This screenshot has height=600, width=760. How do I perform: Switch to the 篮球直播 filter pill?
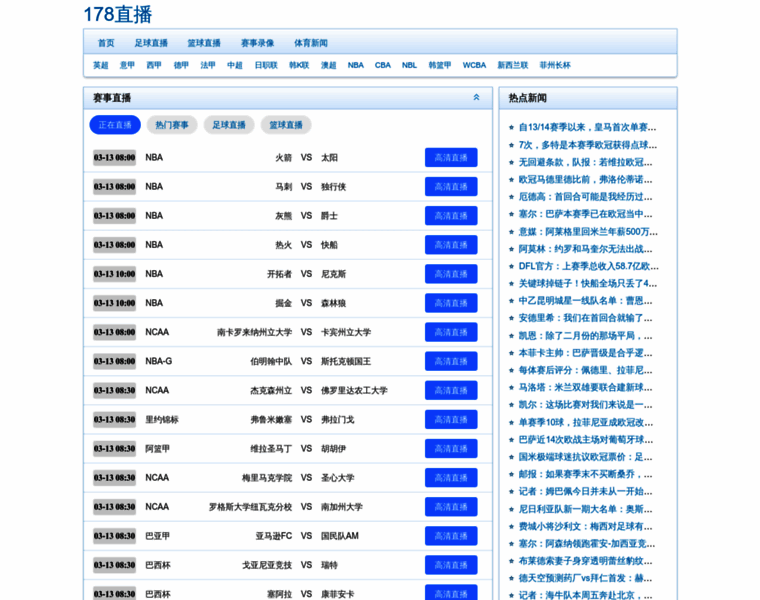(286, 125)
